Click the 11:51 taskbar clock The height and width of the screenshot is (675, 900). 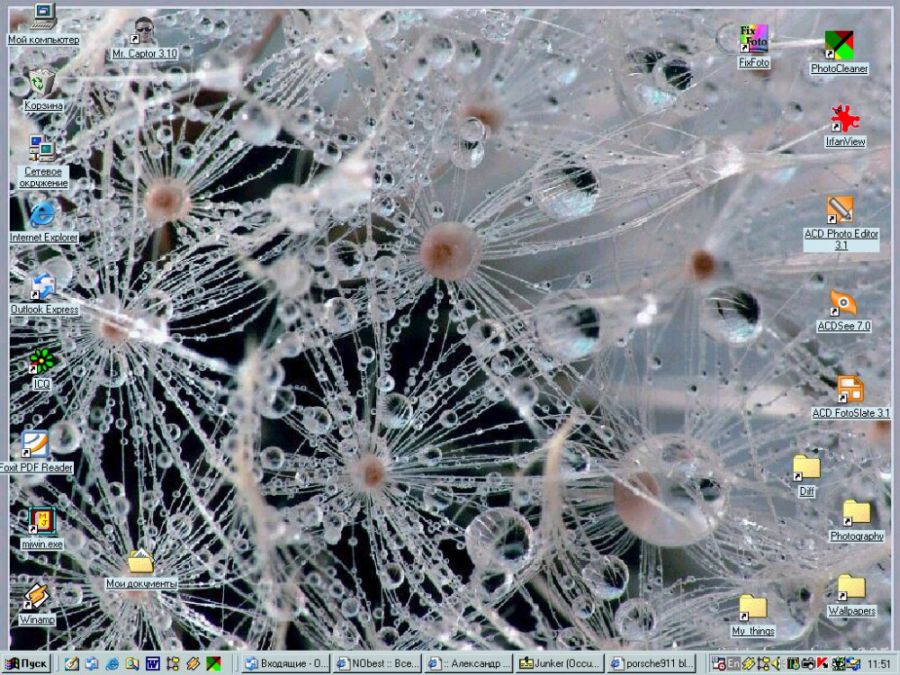tap(879, 664)
